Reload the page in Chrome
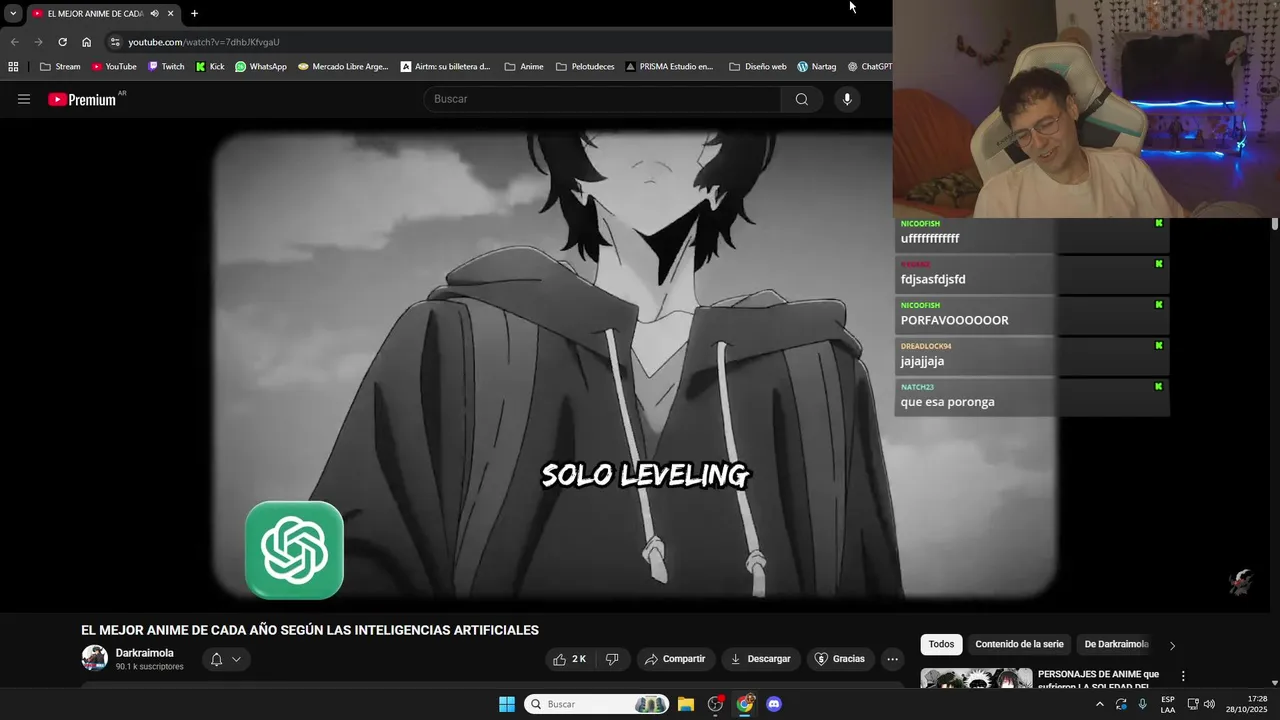1280x720 pixels. pyautogui.click(x=62, y=42)
